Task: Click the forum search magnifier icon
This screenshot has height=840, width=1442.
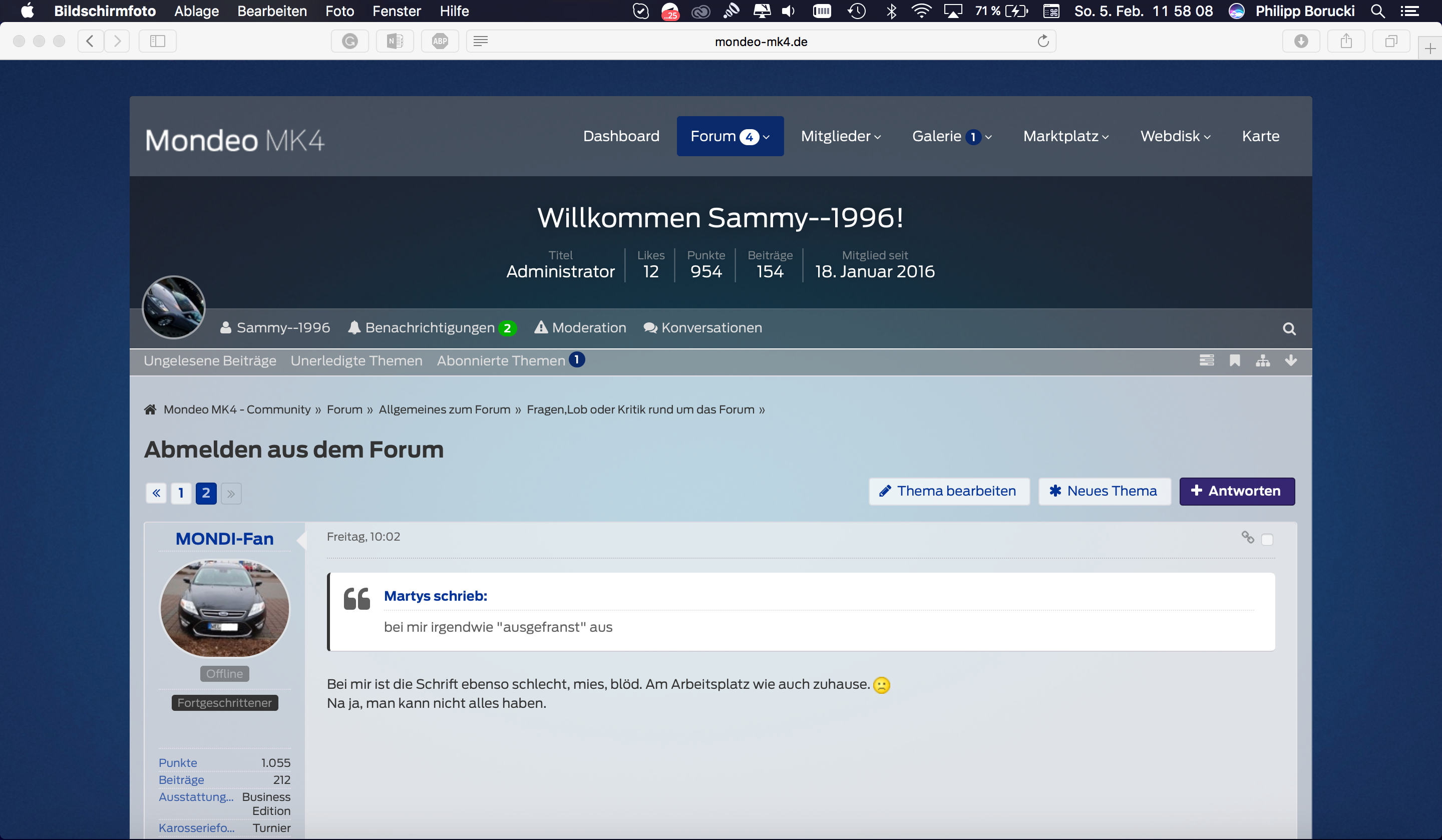Action: click(1289, 328)
